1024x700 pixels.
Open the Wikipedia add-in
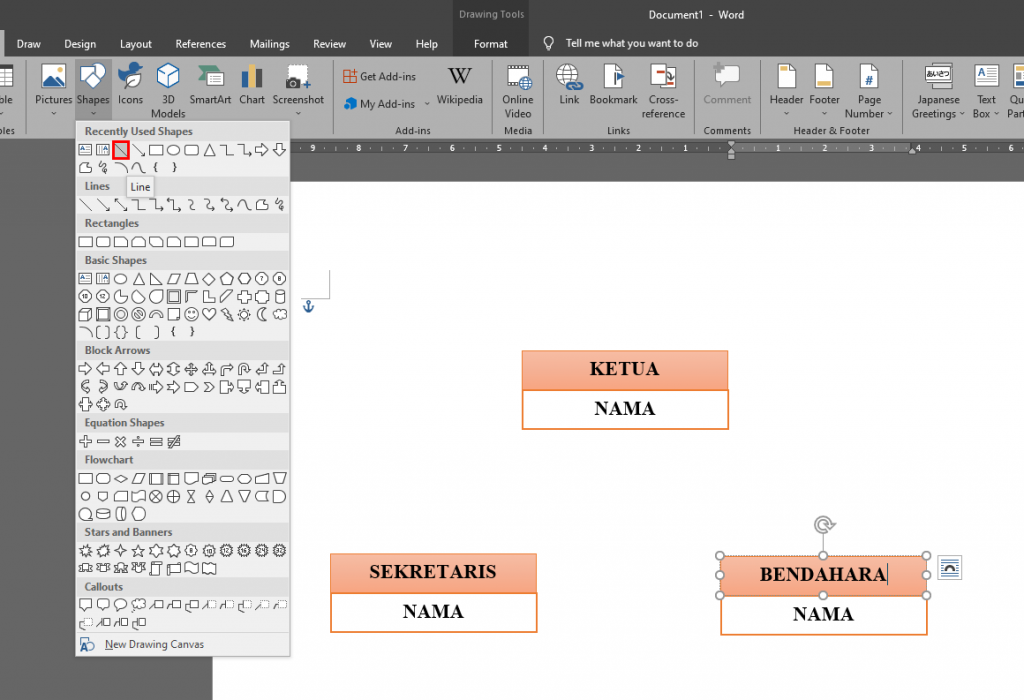[x=459, y=87]
